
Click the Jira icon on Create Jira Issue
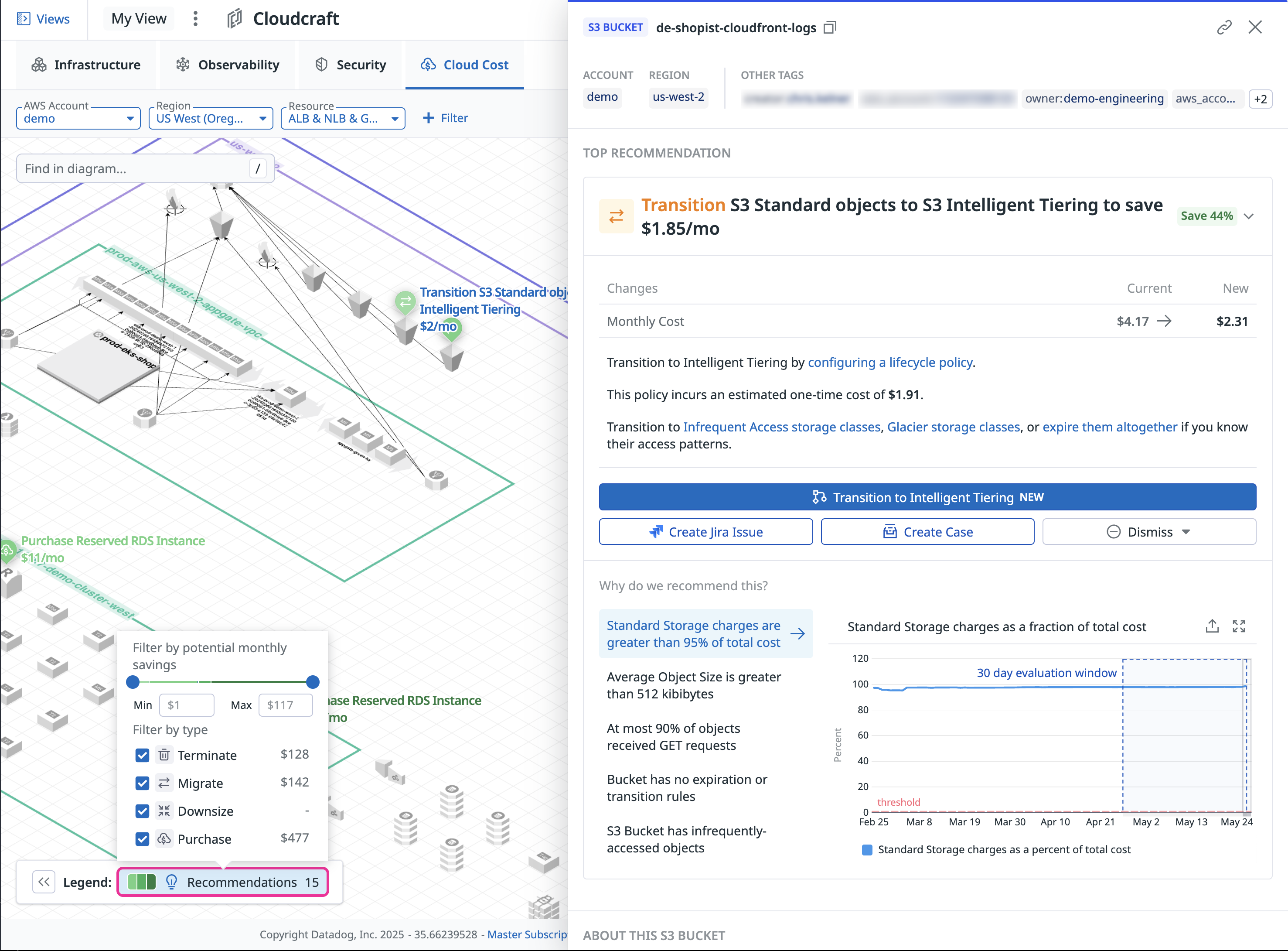[x=655, y=532]
